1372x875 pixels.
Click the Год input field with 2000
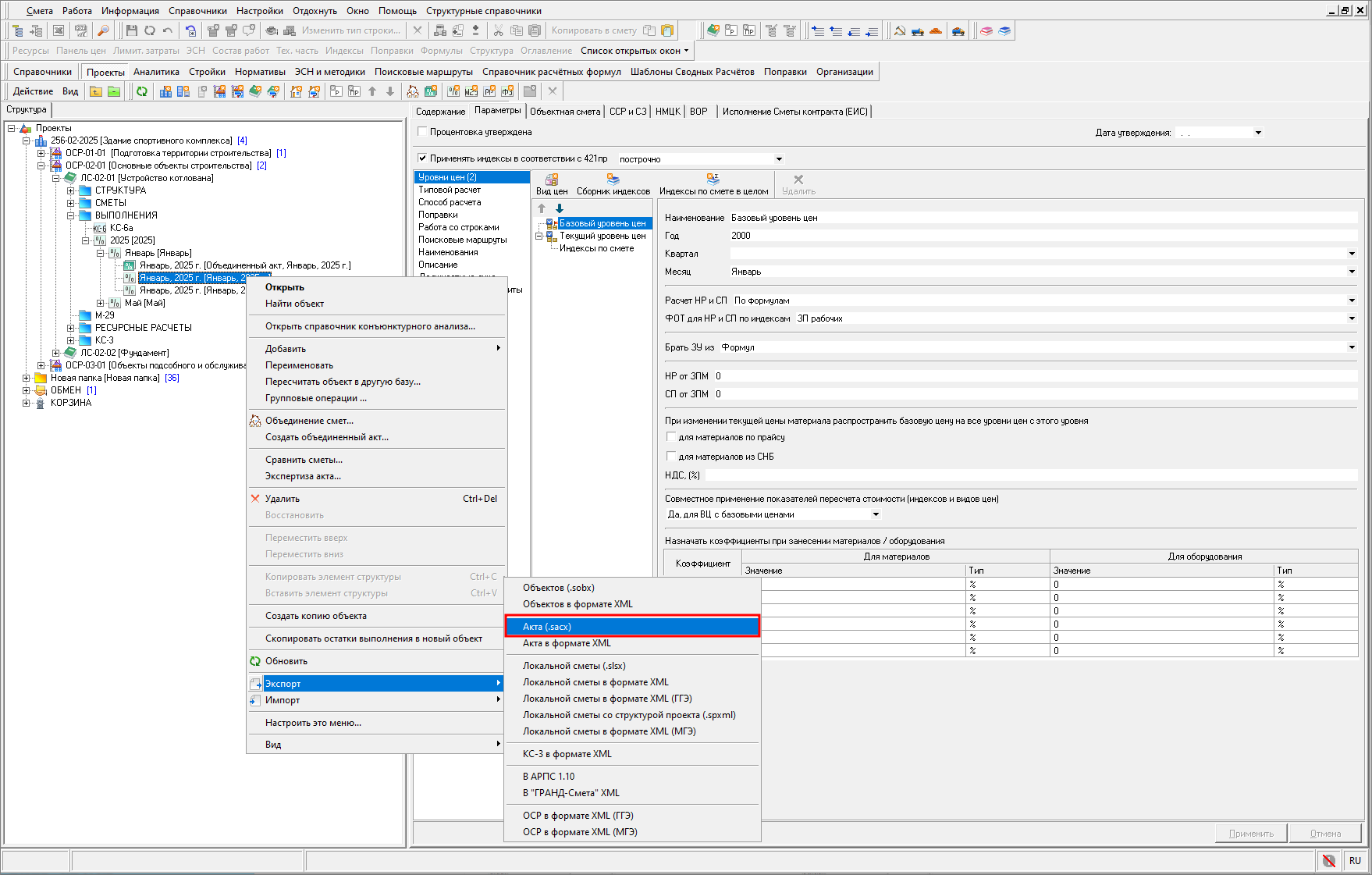(x=1042, y=236)
